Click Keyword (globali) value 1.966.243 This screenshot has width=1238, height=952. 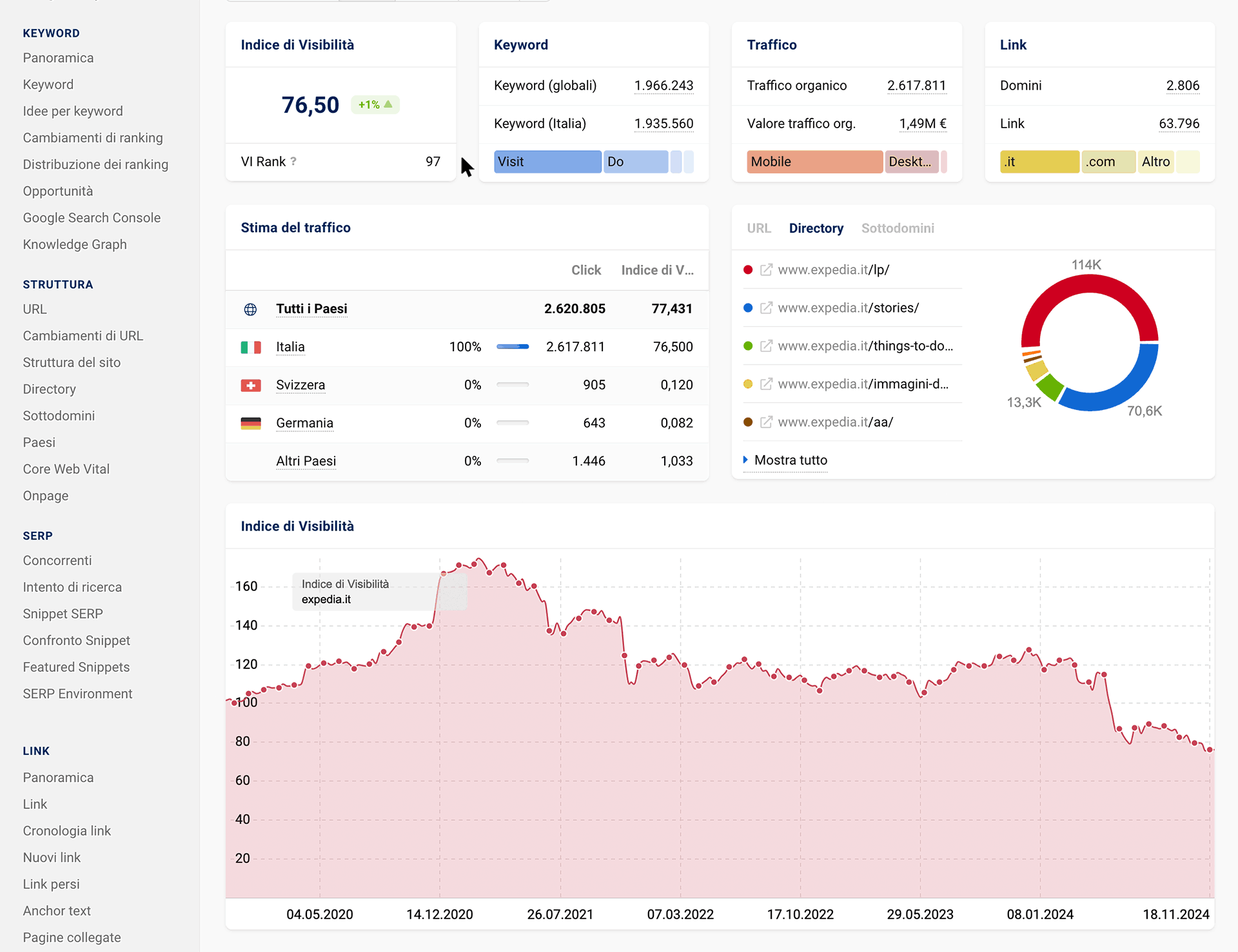663,86
